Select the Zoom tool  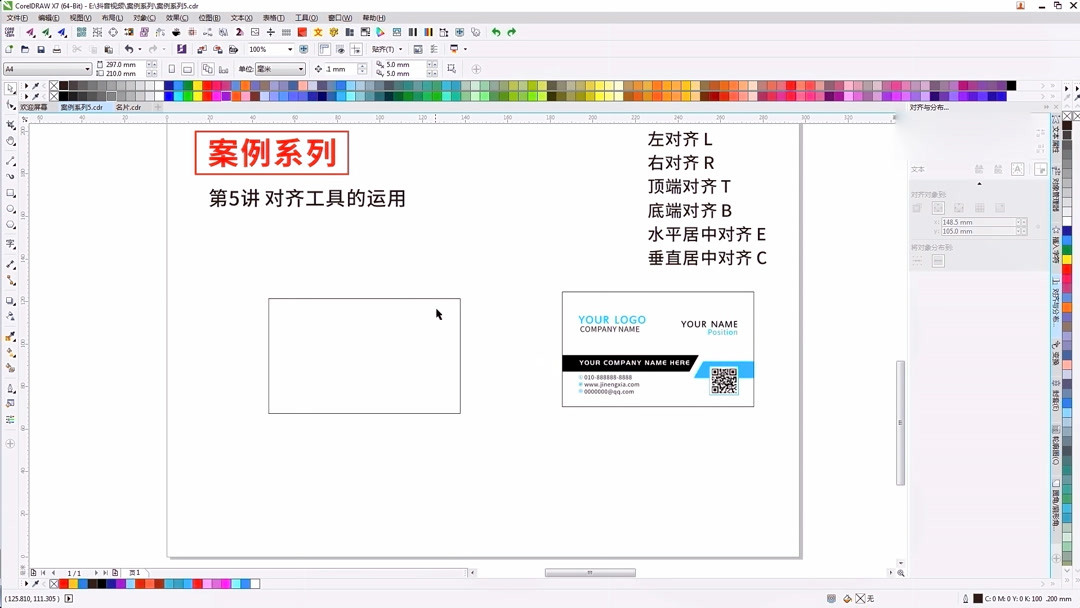click(x=12, y=140)
